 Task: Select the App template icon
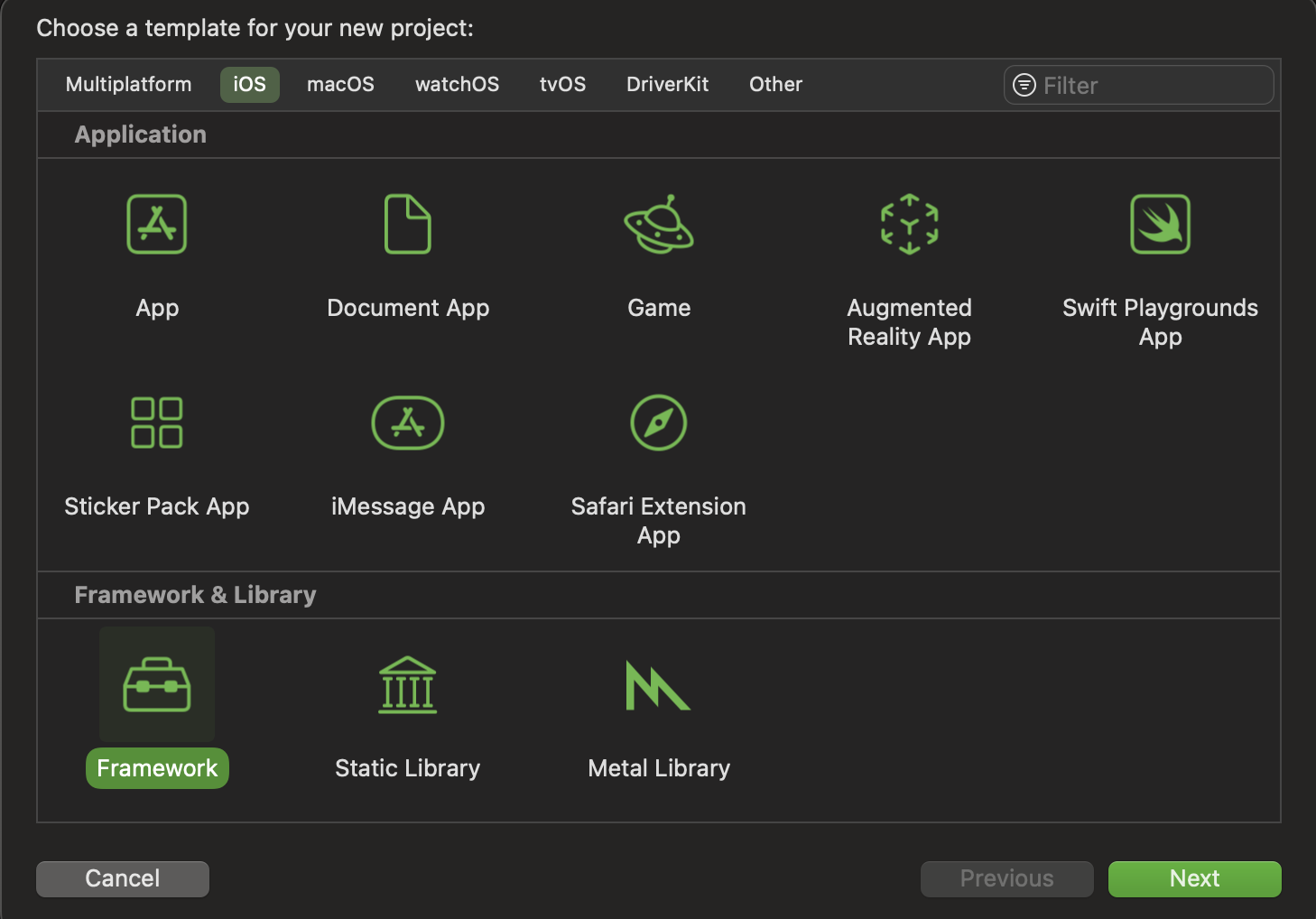157,224
